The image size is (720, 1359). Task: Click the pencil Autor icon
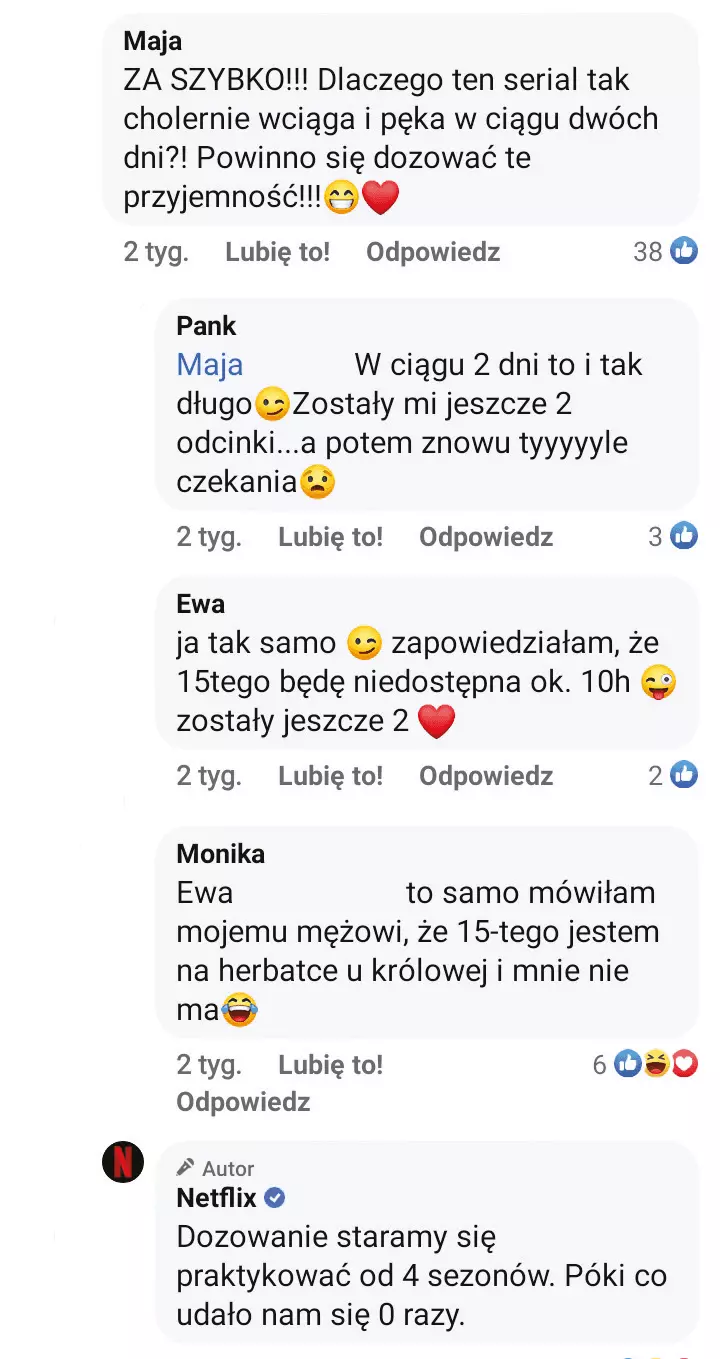pos(185,1167)
